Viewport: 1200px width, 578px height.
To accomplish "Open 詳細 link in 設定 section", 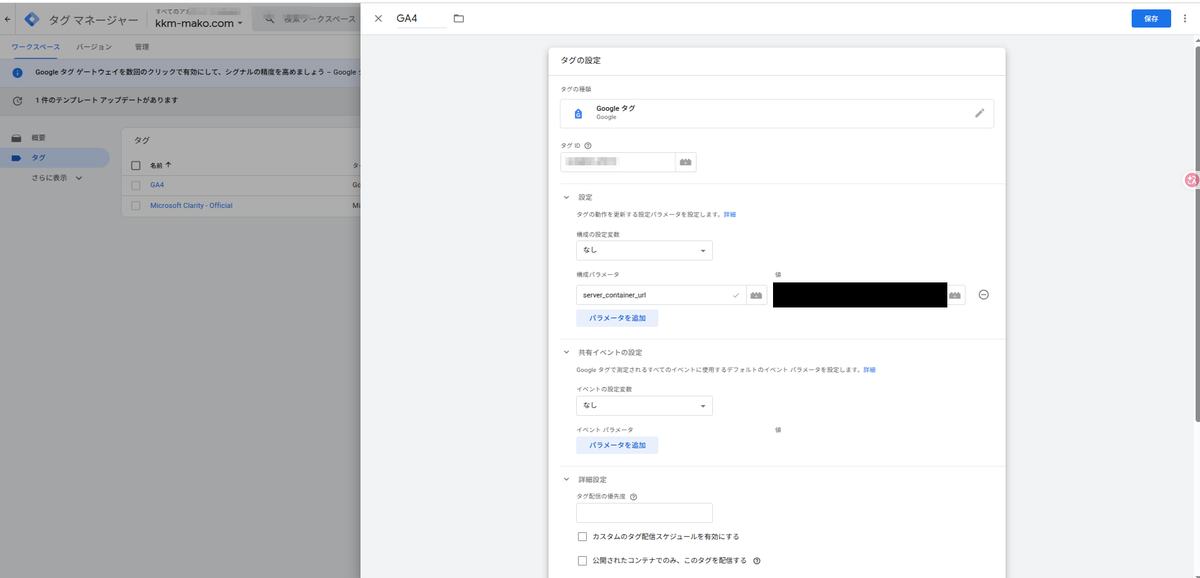I will (730, 214).
